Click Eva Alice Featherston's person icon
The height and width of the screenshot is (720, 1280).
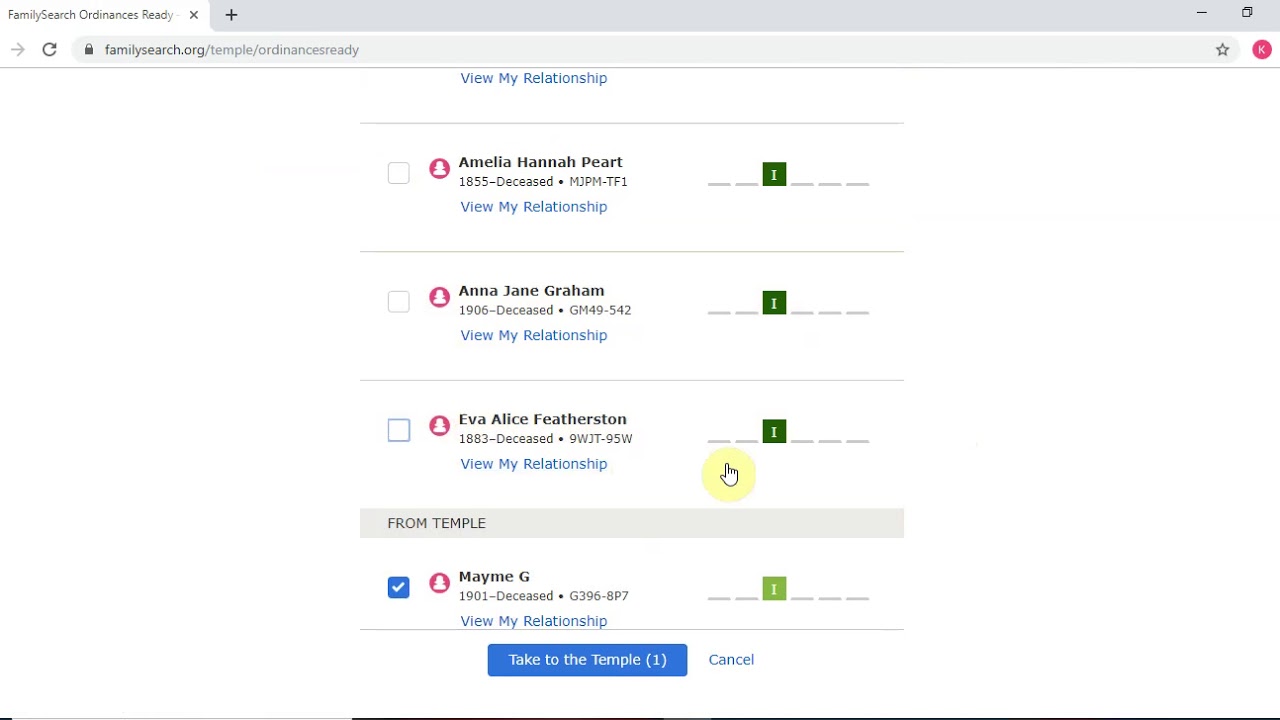click(x=439, y=426)
